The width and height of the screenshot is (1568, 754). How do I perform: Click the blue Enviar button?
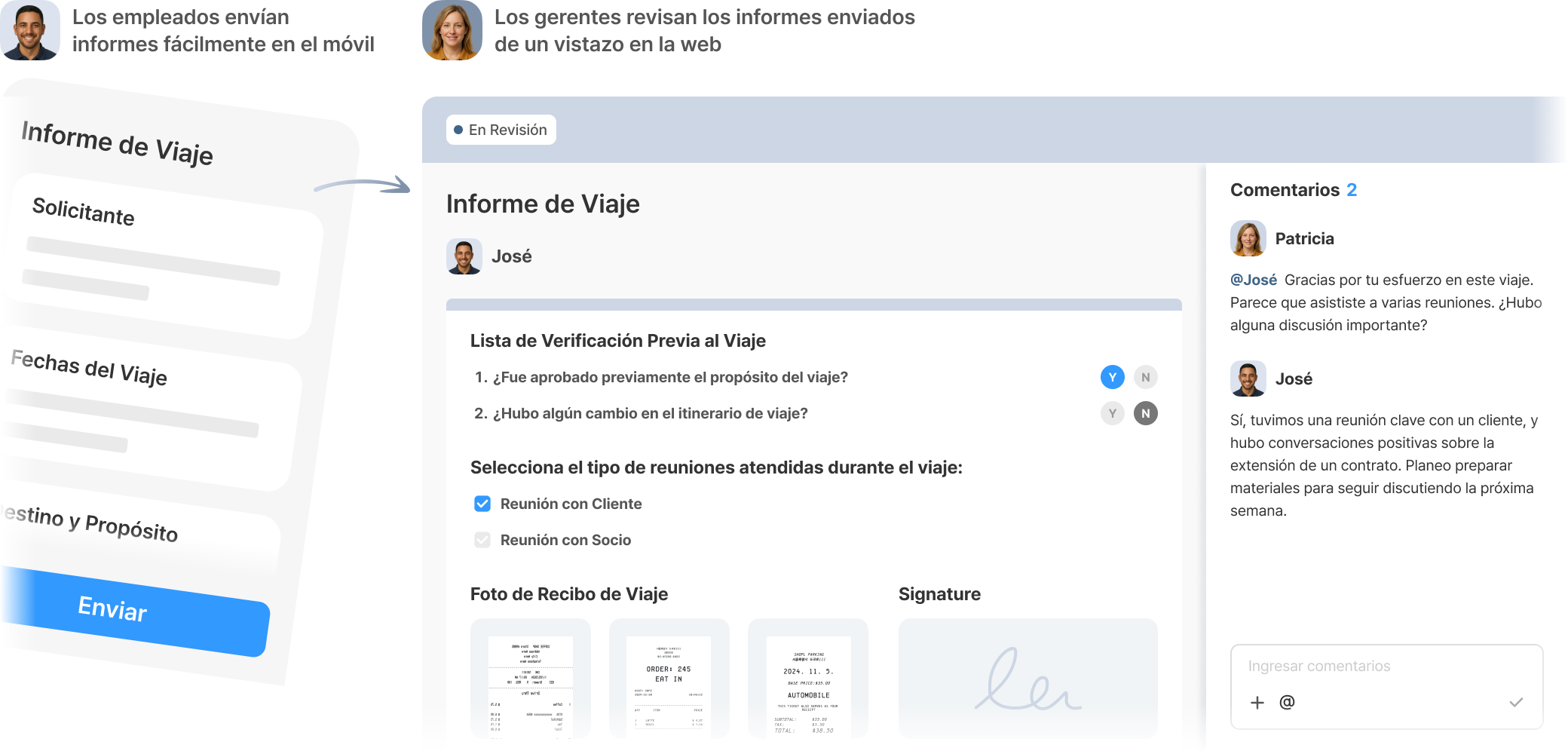136,611
